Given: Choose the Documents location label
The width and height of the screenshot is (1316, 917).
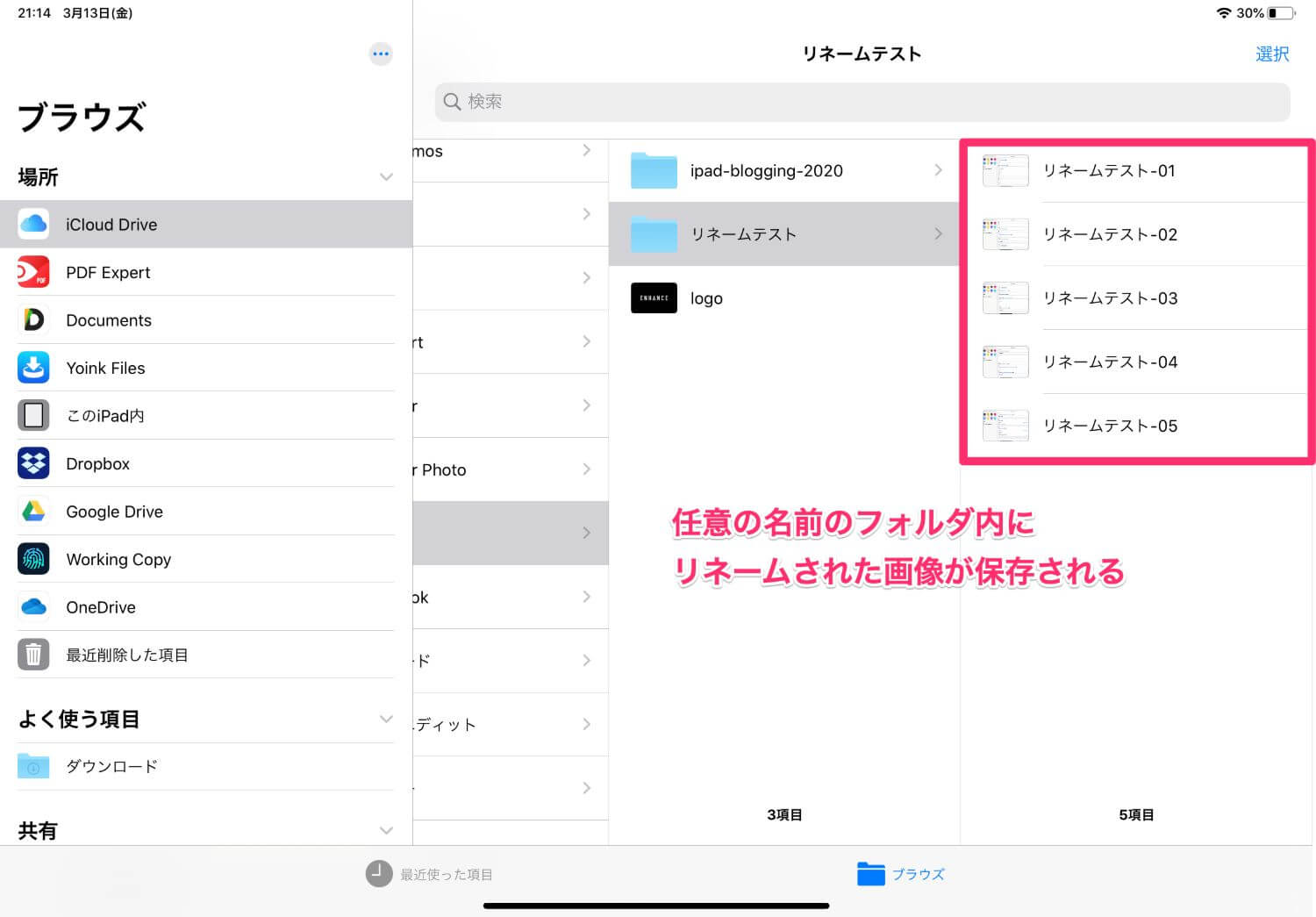Looking at the screenshot, I should click(x=109, y=320).
